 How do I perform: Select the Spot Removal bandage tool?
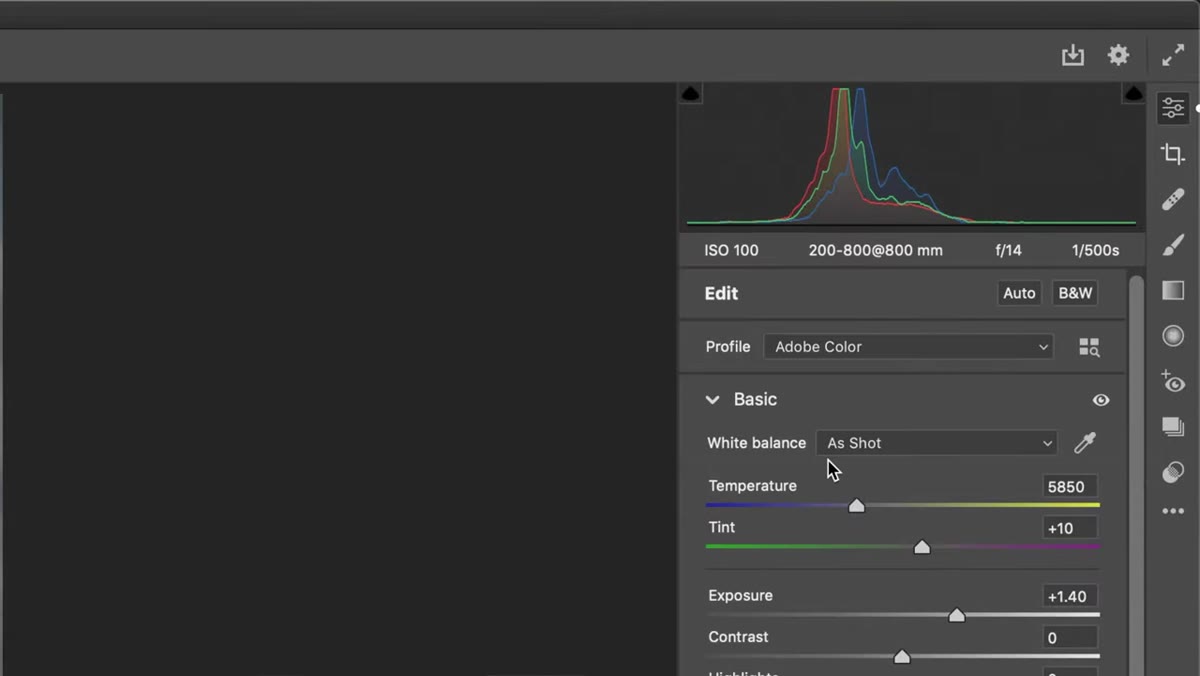[x=1173, y=200]
